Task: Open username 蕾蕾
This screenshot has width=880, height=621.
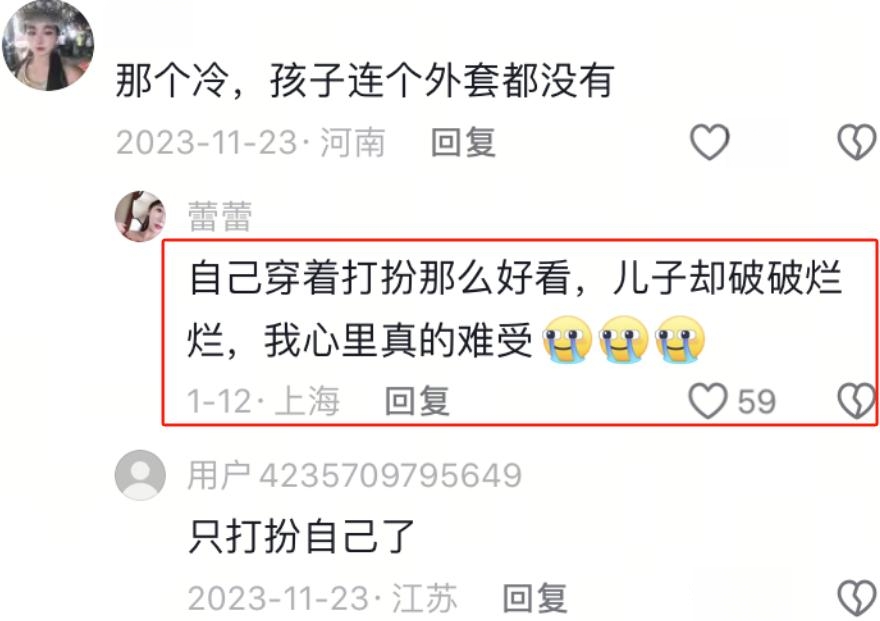Action: (x=220, y=216)
